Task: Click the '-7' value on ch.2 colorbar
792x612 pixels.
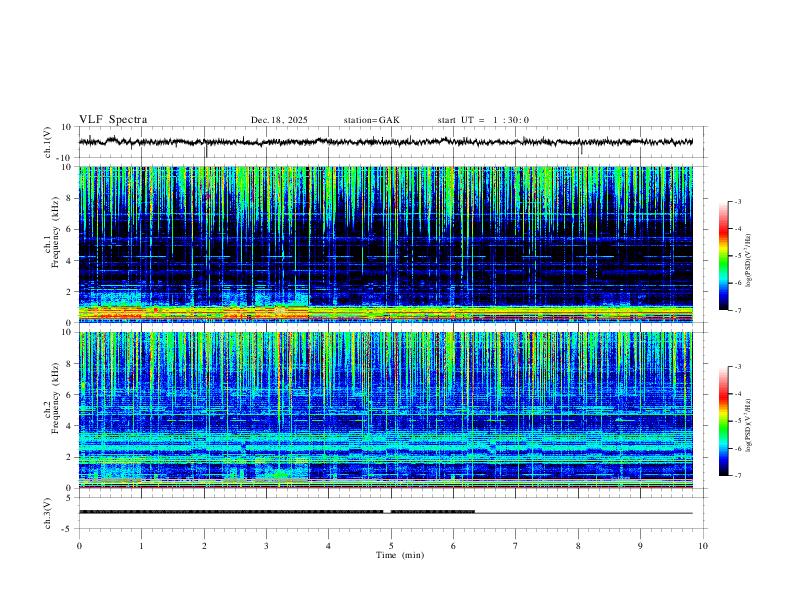Action: click(737, 476)
